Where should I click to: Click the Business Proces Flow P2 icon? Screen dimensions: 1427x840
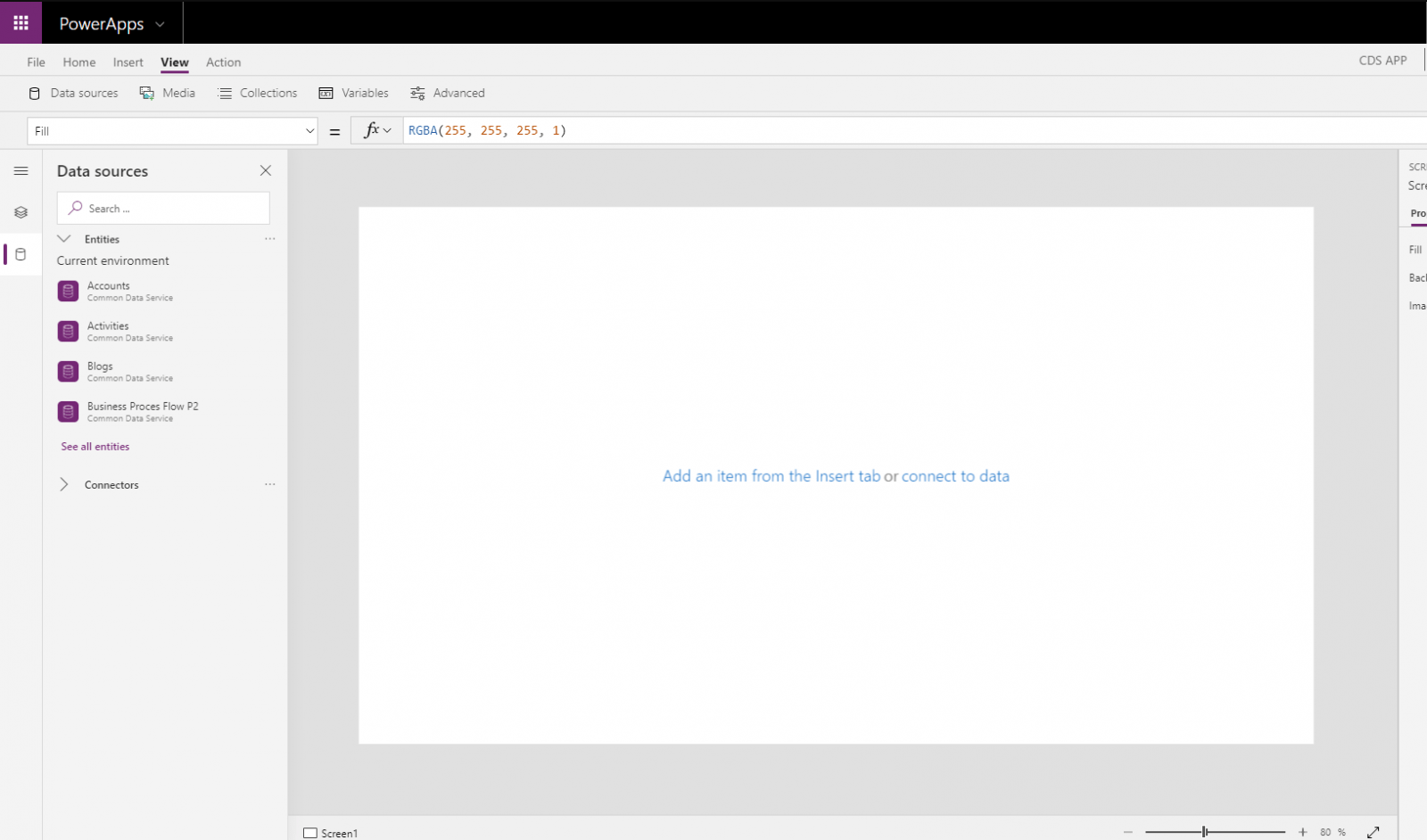[x=68, y=412]
